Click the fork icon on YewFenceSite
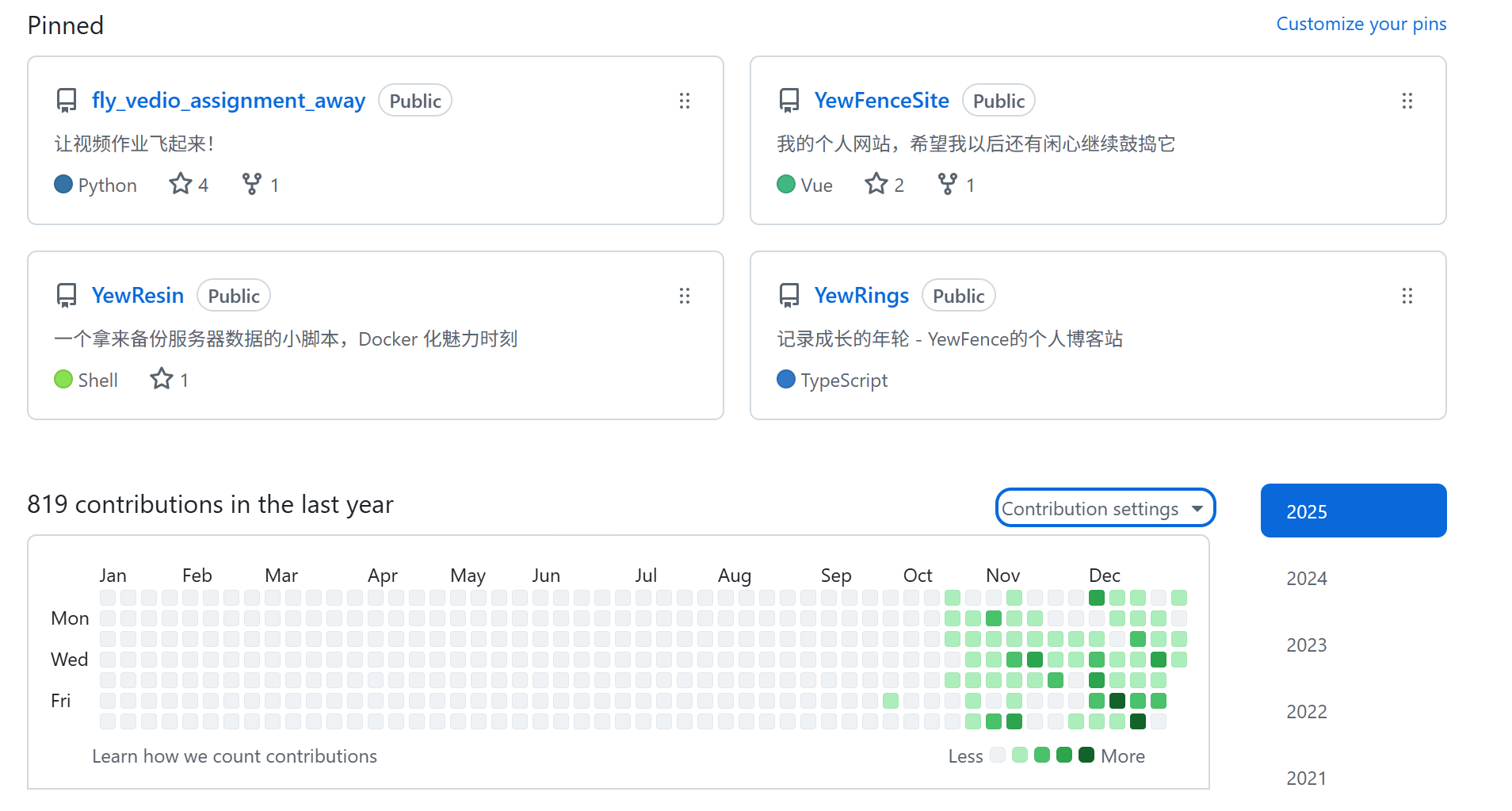 (947, 184)
